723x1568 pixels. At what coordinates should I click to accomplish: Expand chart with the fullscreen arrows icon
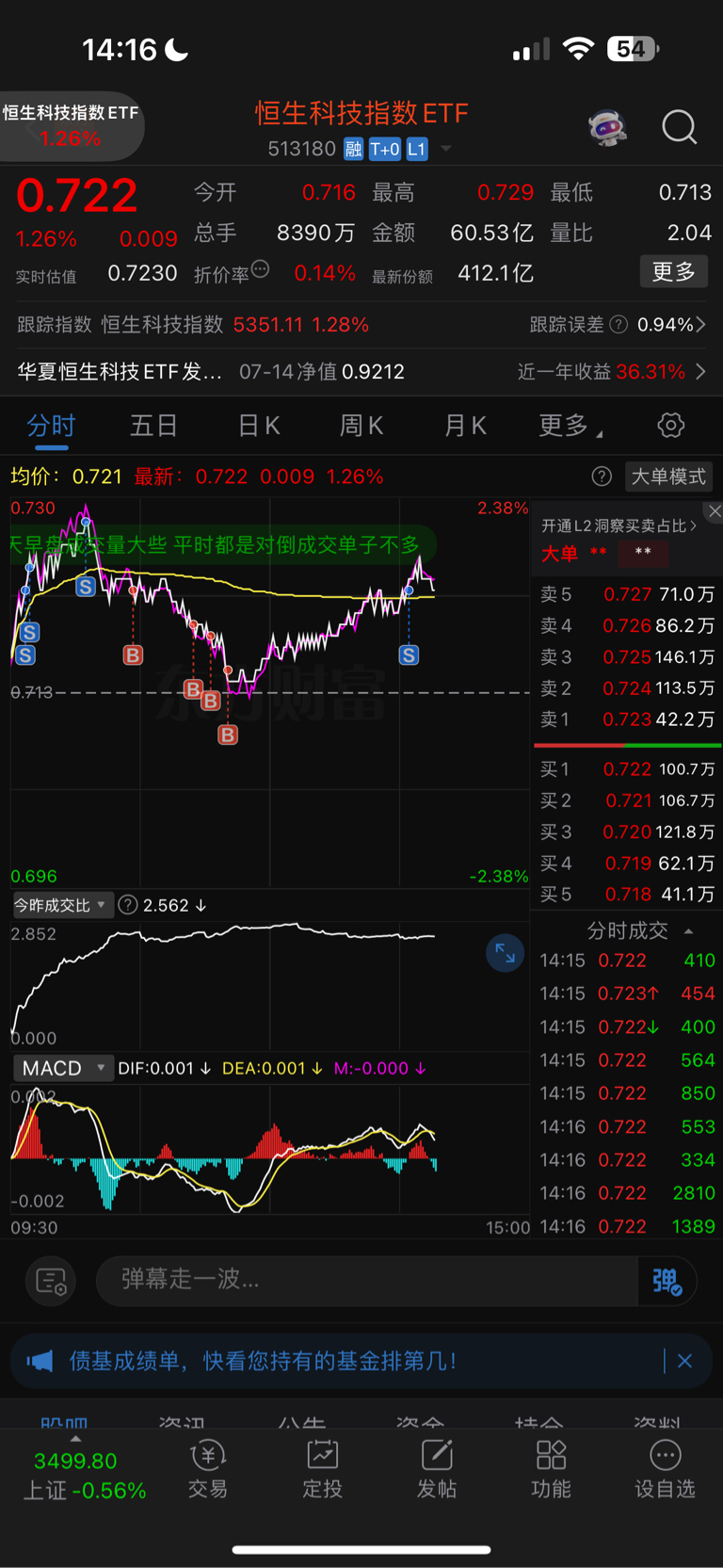click(505, 953)
